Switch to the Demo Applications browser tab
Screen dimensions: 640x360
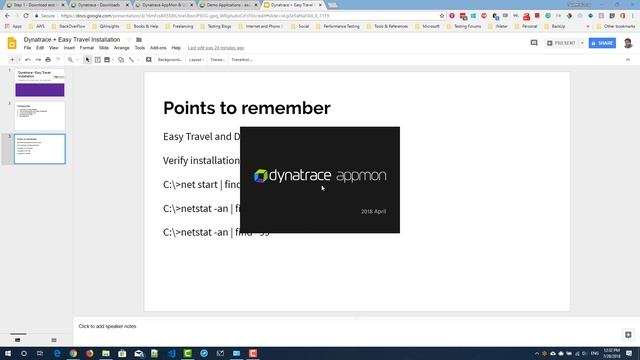(228, 5)
